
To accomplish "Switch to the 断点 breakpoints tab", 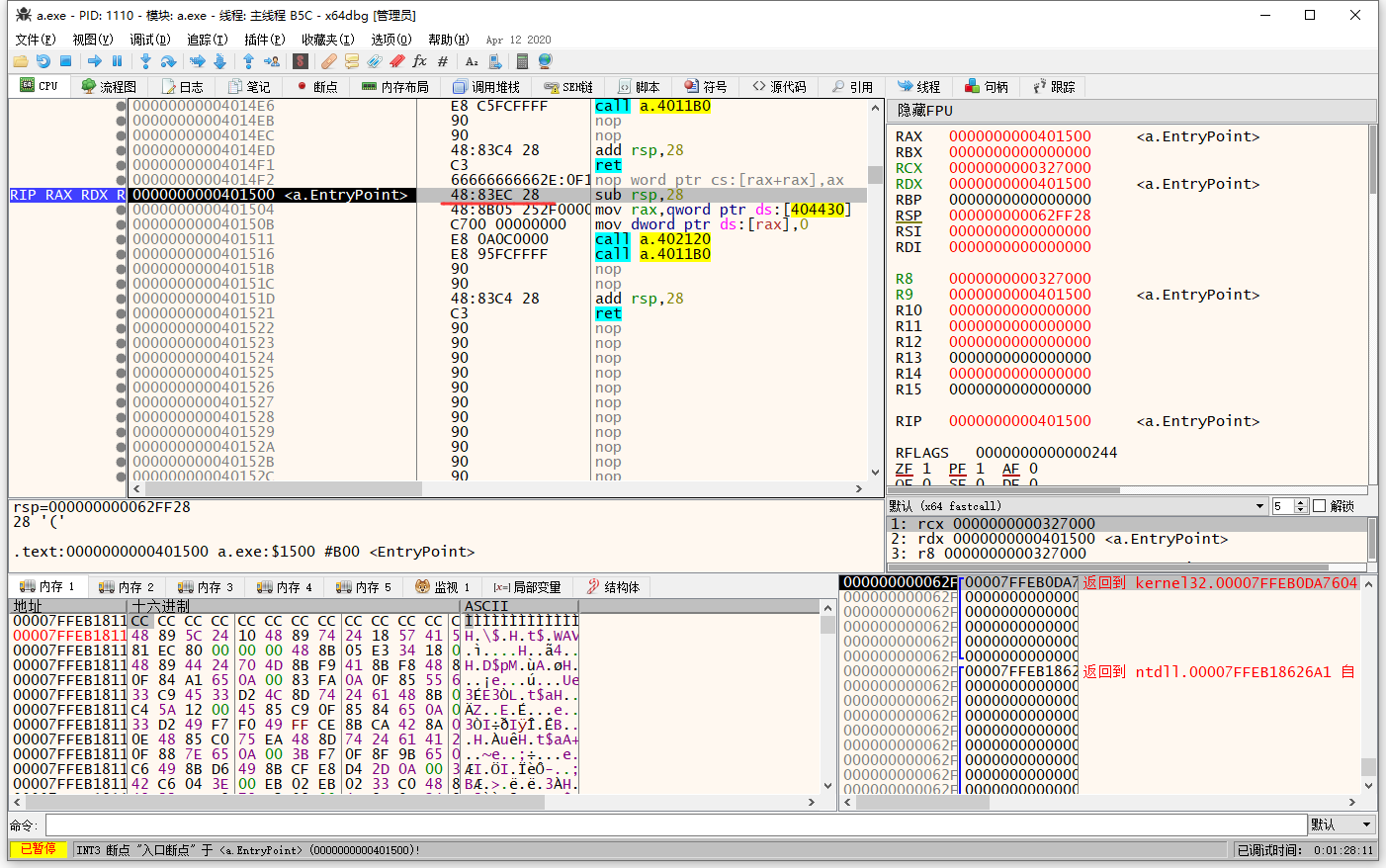I will coord(316,87).
